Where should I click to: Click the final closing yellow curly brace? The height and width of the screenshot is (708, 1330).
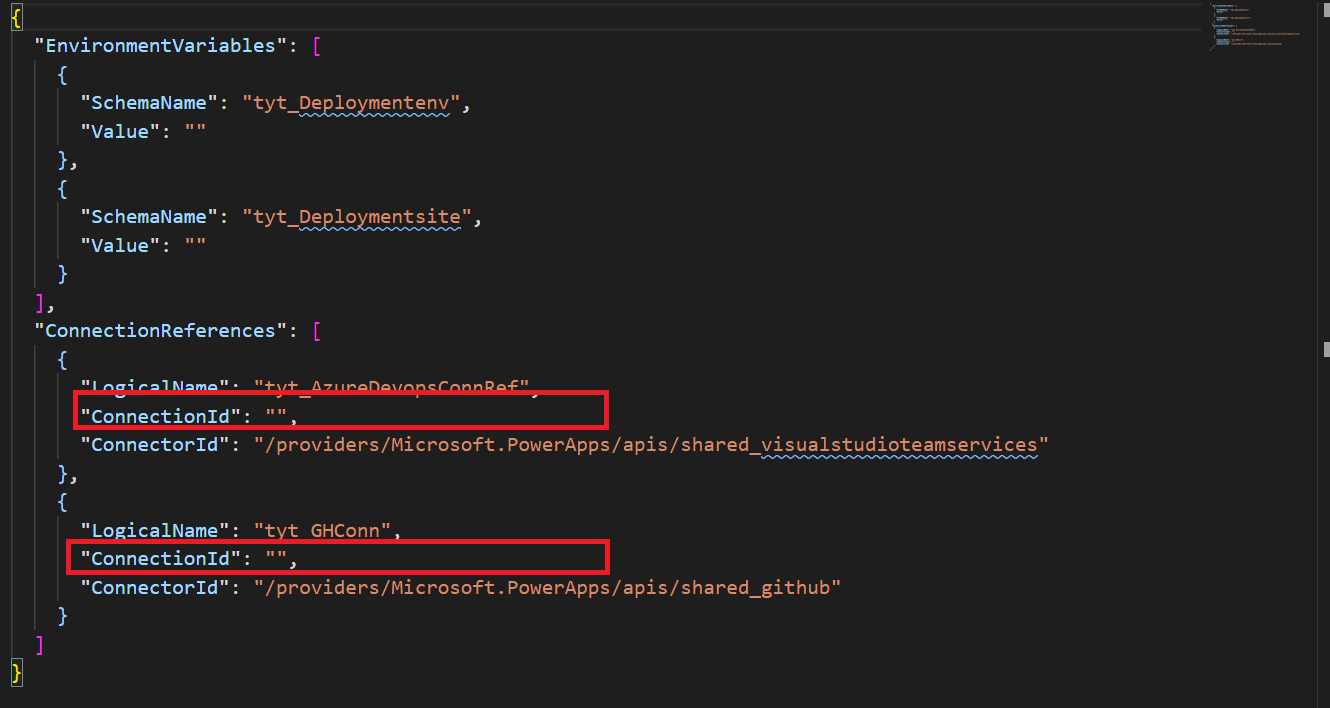[x=16, y=671]
